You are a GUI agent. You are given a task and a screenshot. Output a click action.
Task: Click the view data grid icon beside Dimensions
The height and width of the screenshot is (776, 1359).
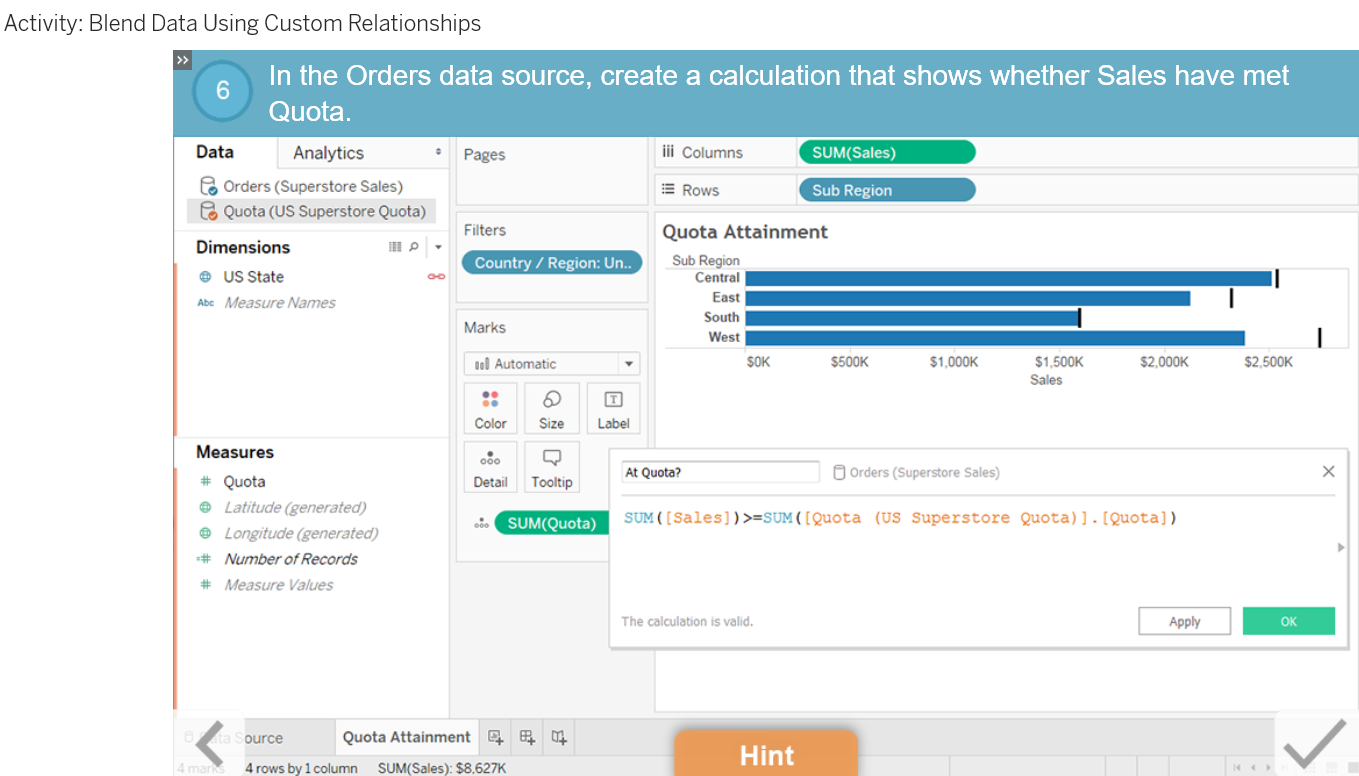(x=395, y=247)
